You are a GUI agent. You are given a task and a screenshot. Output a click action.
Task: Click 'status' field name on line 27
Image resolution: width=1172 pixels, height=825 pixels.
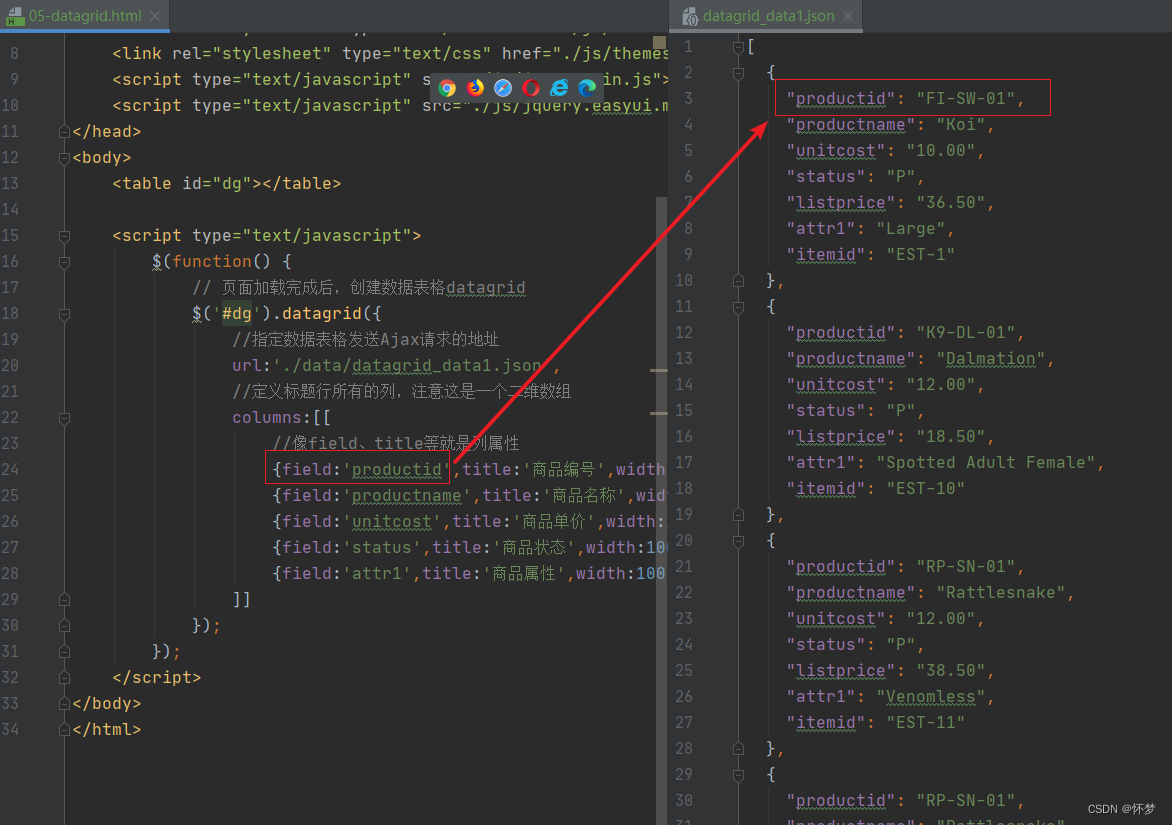382,548
